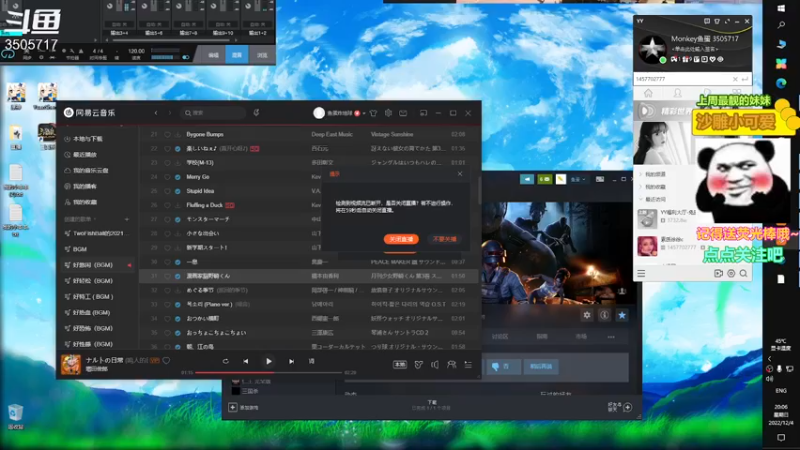Download the song Bygone Bumps
The width and height of the screenshot is (800, 450).
click(x=178, y=134)
